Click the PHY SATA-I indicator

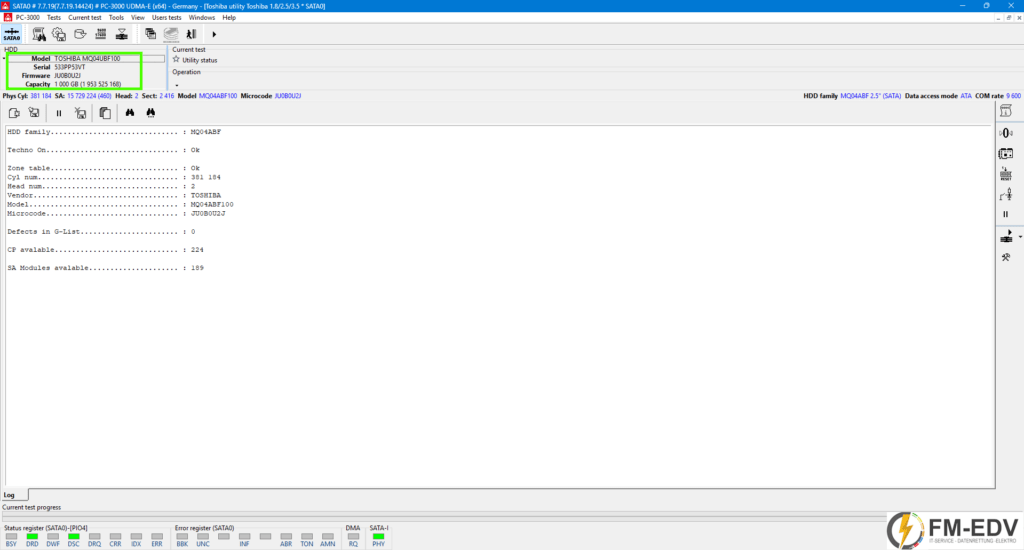(x=379, y=540)
